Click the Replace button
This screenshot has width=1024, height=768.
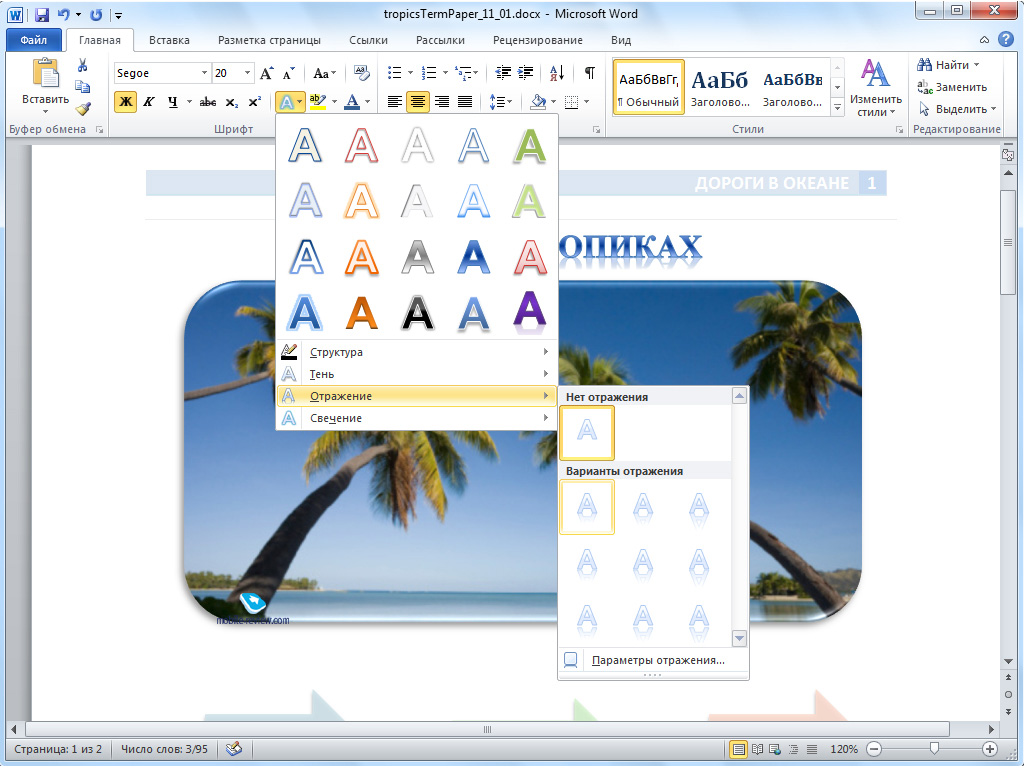point(952,87)
